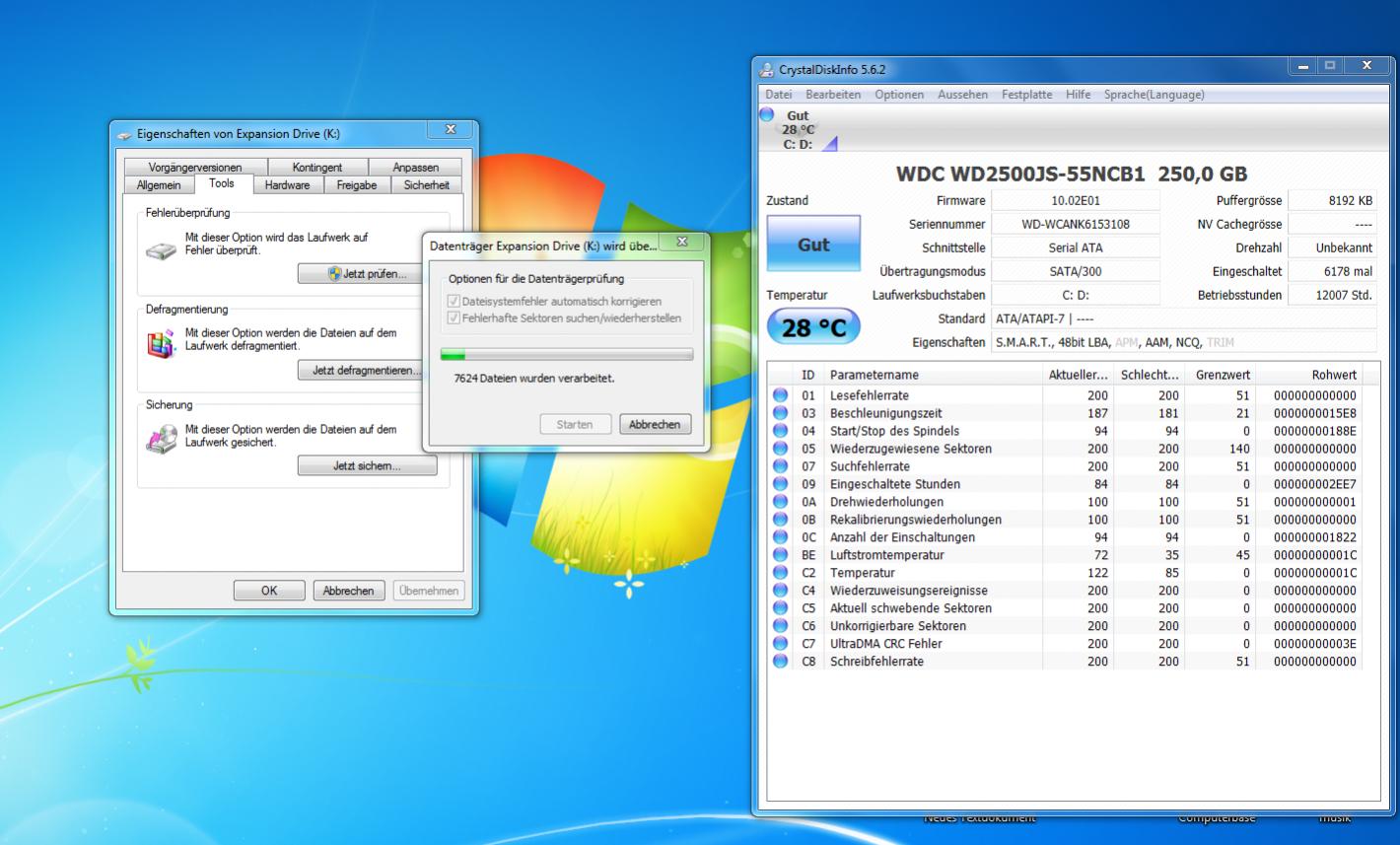1400x845 pixels.
Task: Open the Hilfe menu
Action: coord(1078,95)
